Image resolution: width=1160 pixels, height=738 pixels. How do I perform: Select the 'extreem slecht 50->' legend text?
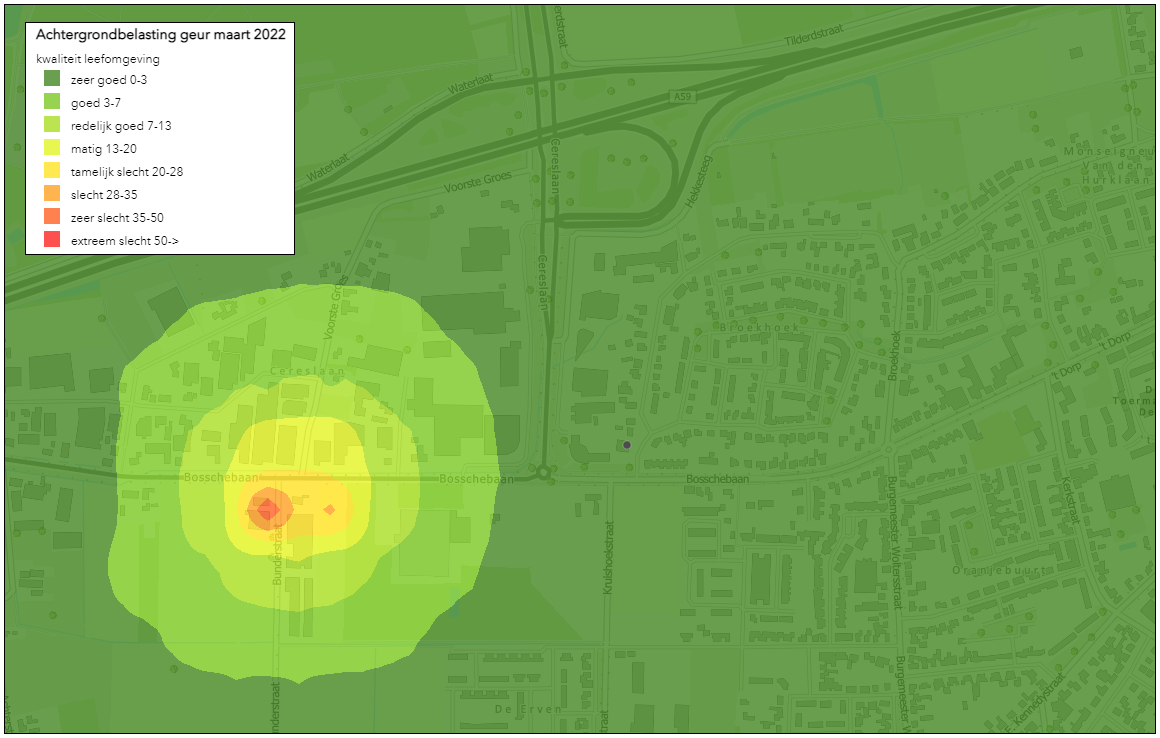coord(124,240)
